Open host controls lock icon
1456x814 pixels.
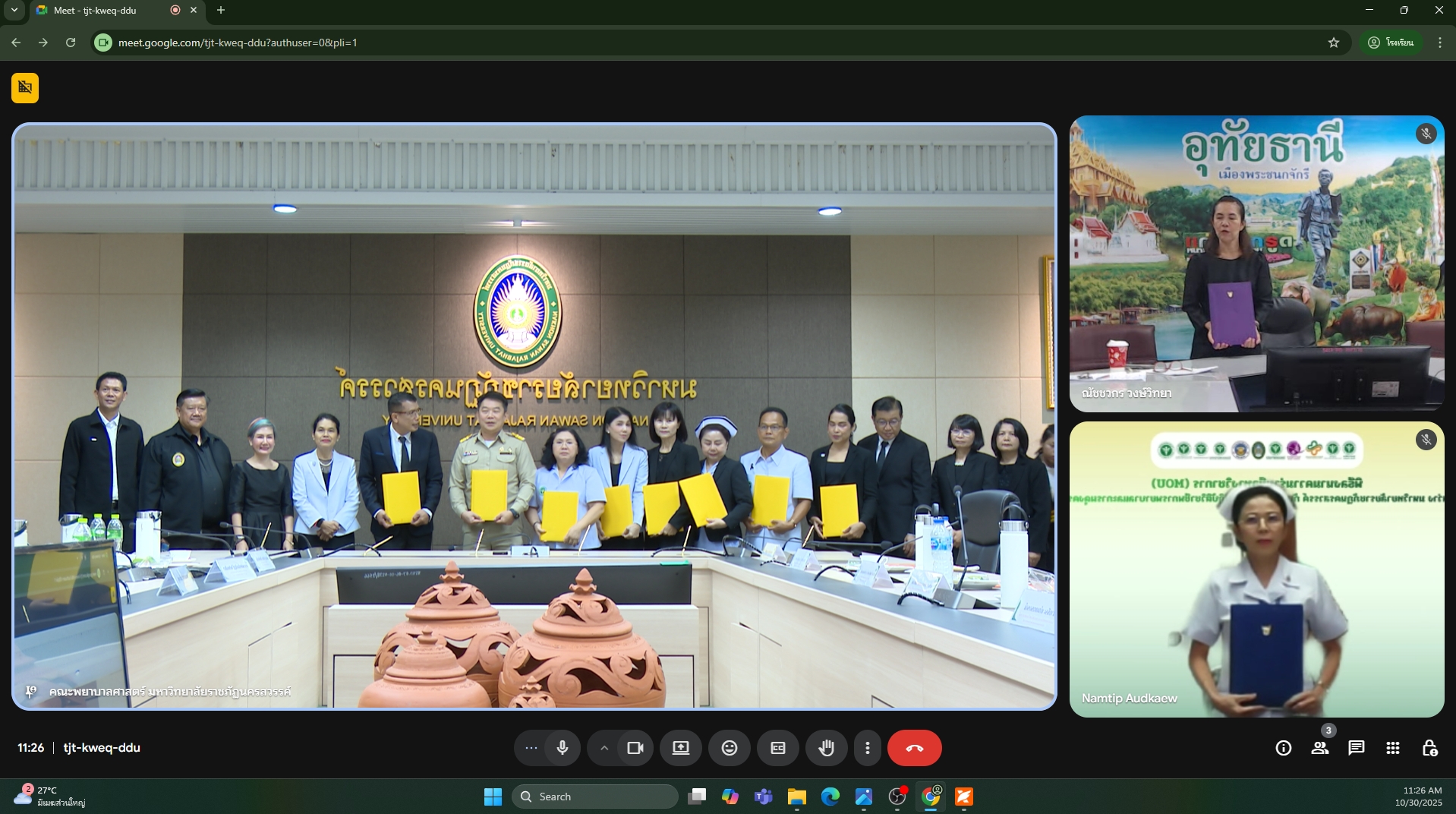pyautogui.click(x=1429, y=748)
